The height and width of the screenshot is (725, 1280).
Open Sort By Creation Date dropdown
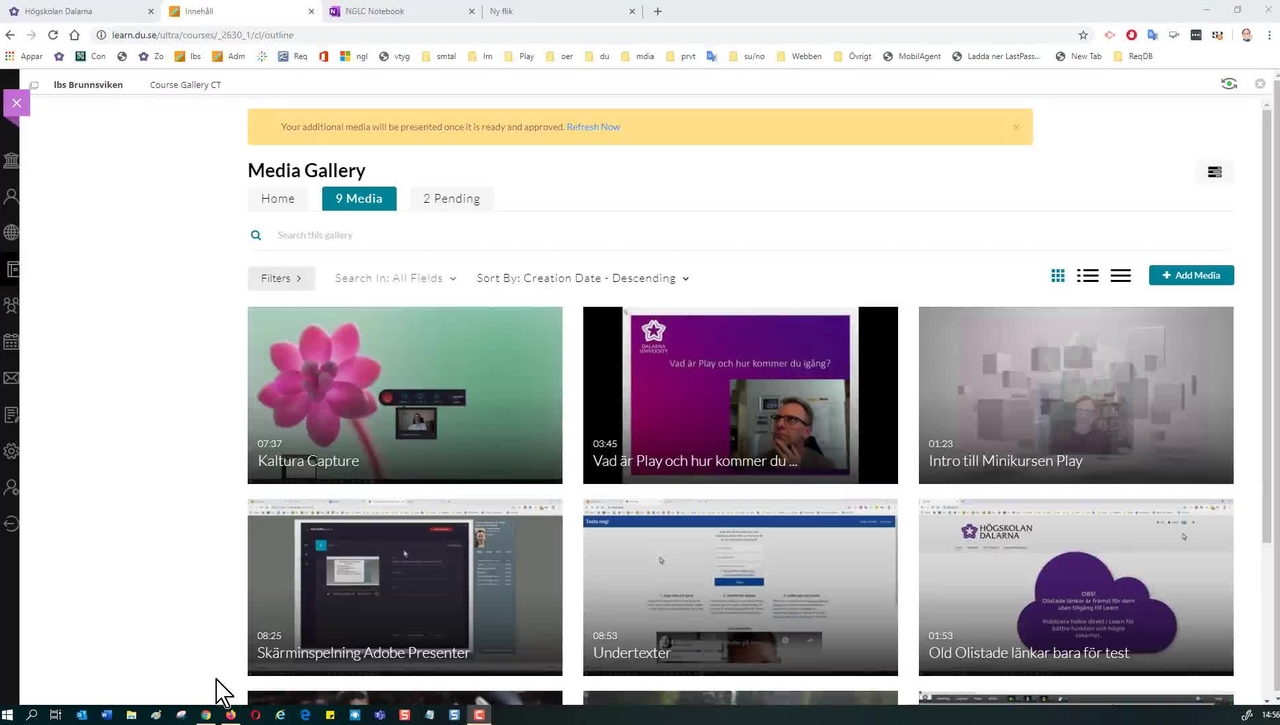coord(582,278)
